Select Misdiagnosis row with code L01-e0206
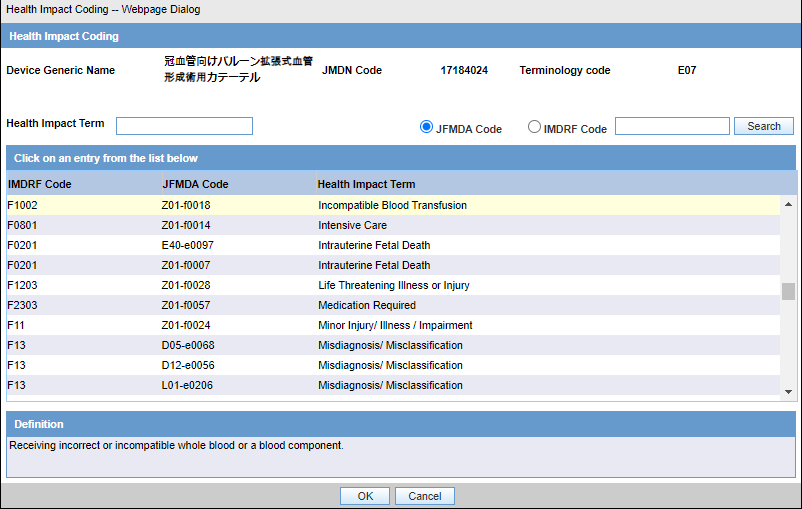 pyautogui.click(x=393, y=385)
